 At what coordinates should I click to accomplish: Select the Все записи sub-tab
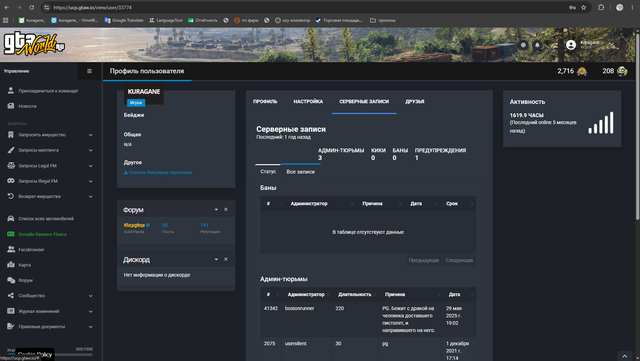[x=300, y=172]
